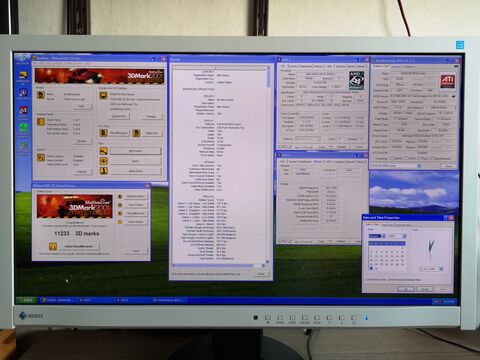Click the vertical scrollbar in the Details window
The image size is (480, 360).
point(268,164)
